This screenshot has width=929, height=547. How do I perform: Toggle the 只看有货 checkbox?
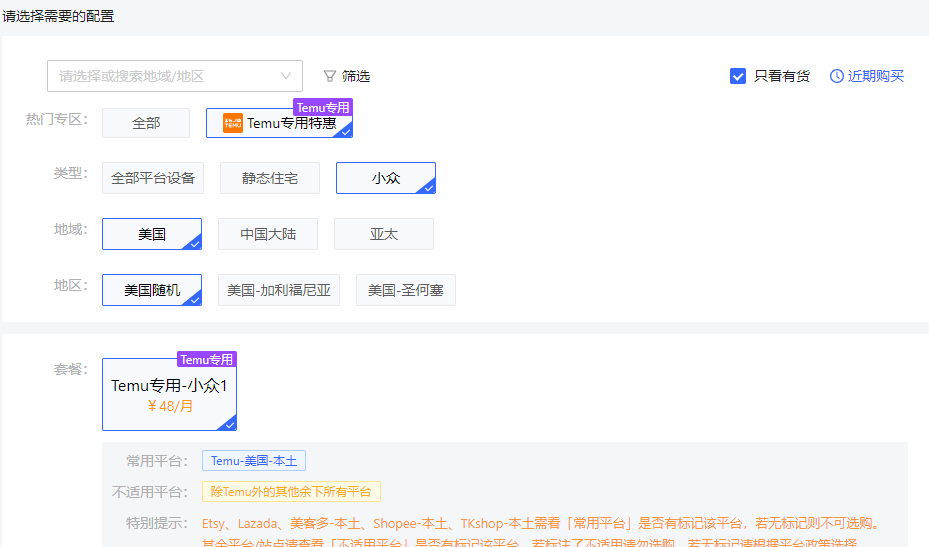pos(738,76)
